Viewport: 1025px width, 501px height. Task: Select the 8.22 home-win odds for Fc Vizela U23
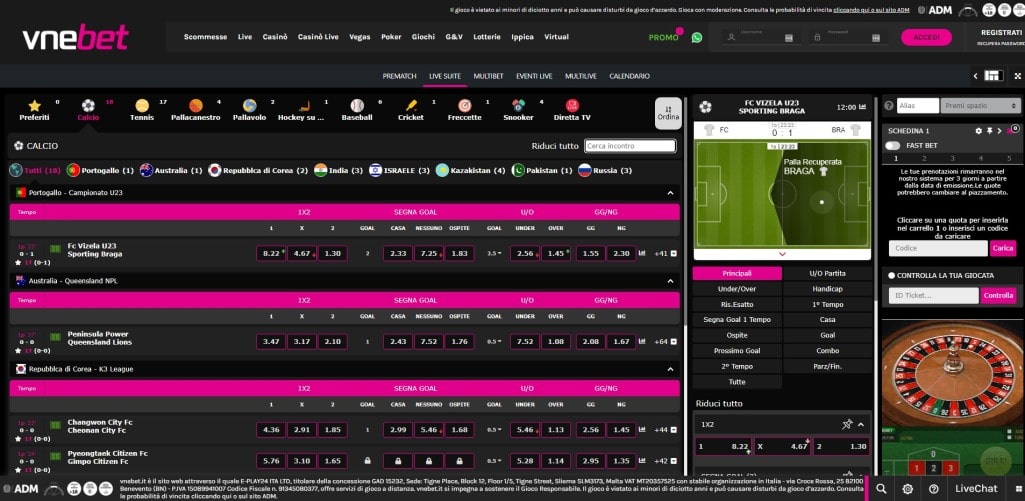(272, 253)
